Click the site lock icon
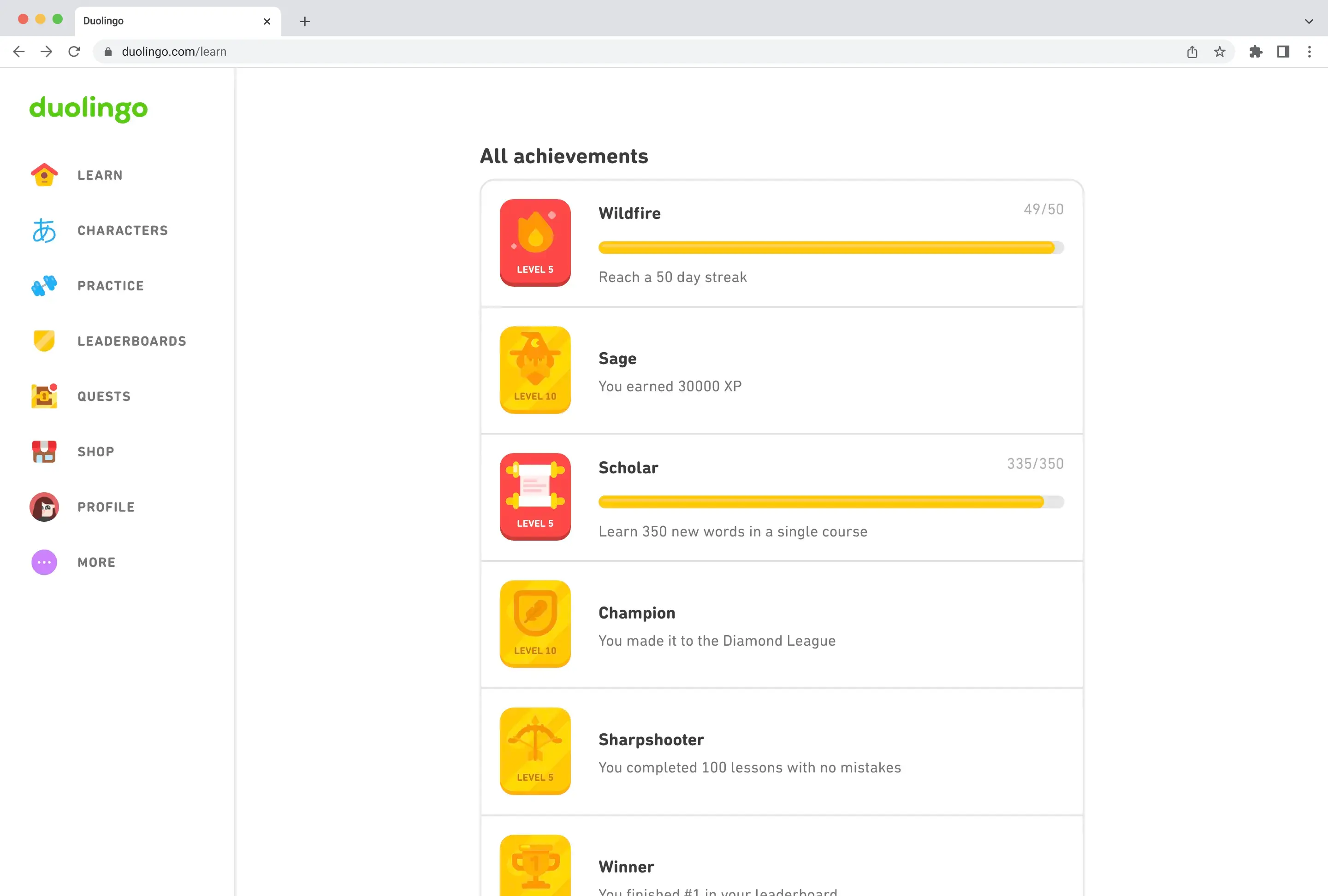The width and height of the screenshot is (1328, 896). pyautogui.click(x=108, y=52)
